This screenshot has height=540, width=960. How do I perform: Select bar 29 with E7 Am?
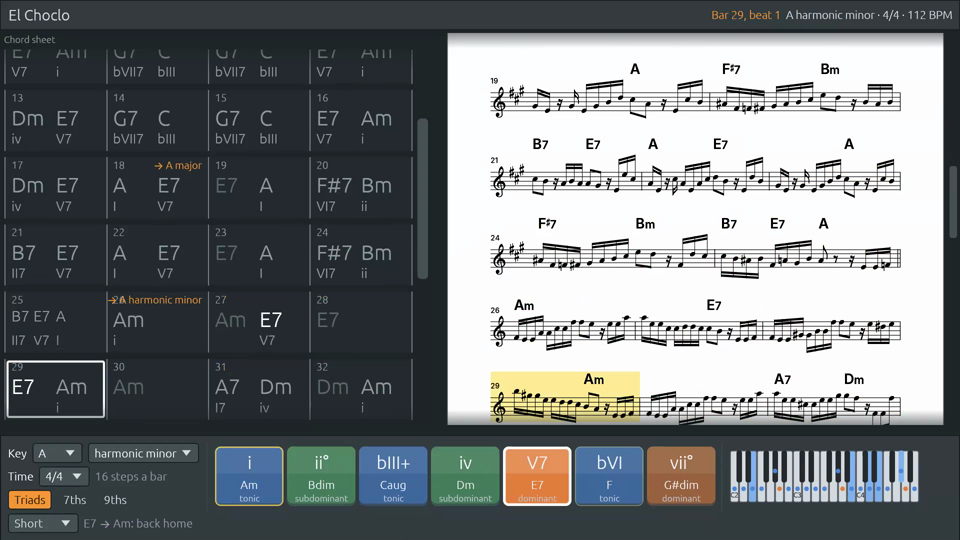click(56, 389)
